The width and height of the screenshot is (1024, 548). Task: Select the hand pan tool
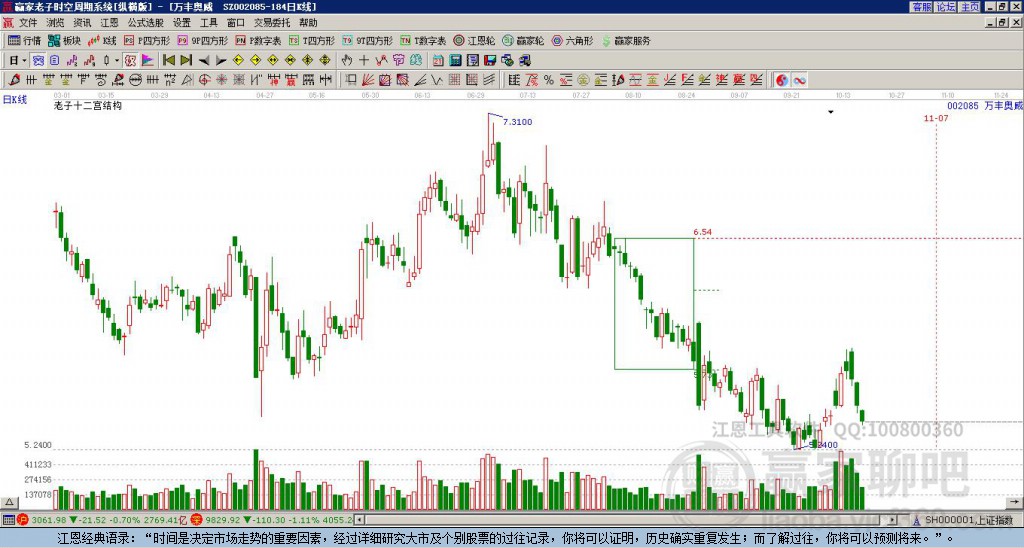347,60
